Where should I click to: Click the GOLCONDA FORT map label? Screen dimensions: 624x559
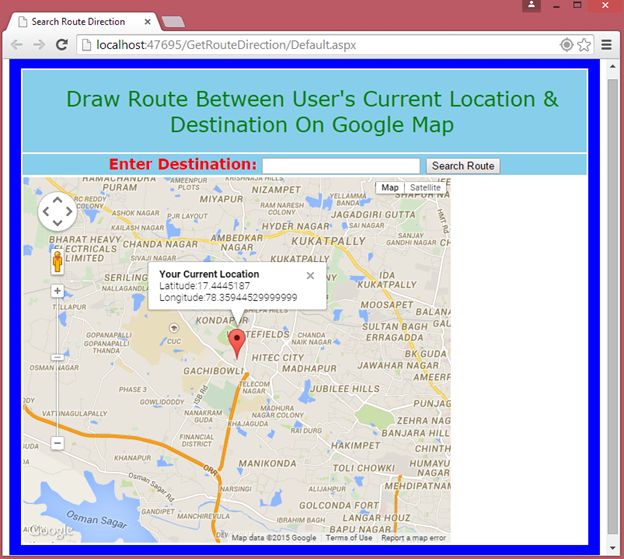339,505
